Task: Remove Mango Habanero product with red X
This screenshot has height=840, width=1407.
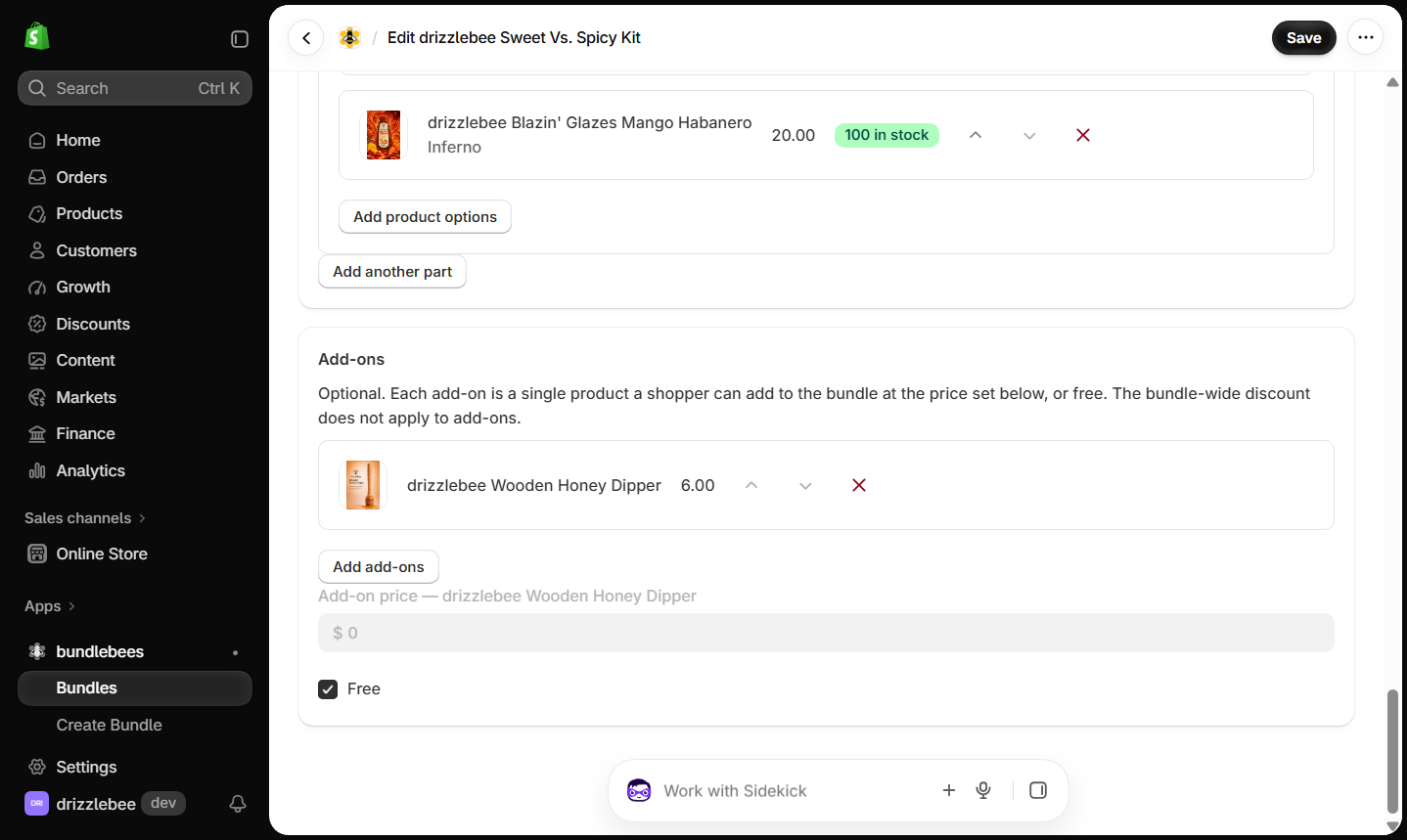Action: pos(1082,135)
